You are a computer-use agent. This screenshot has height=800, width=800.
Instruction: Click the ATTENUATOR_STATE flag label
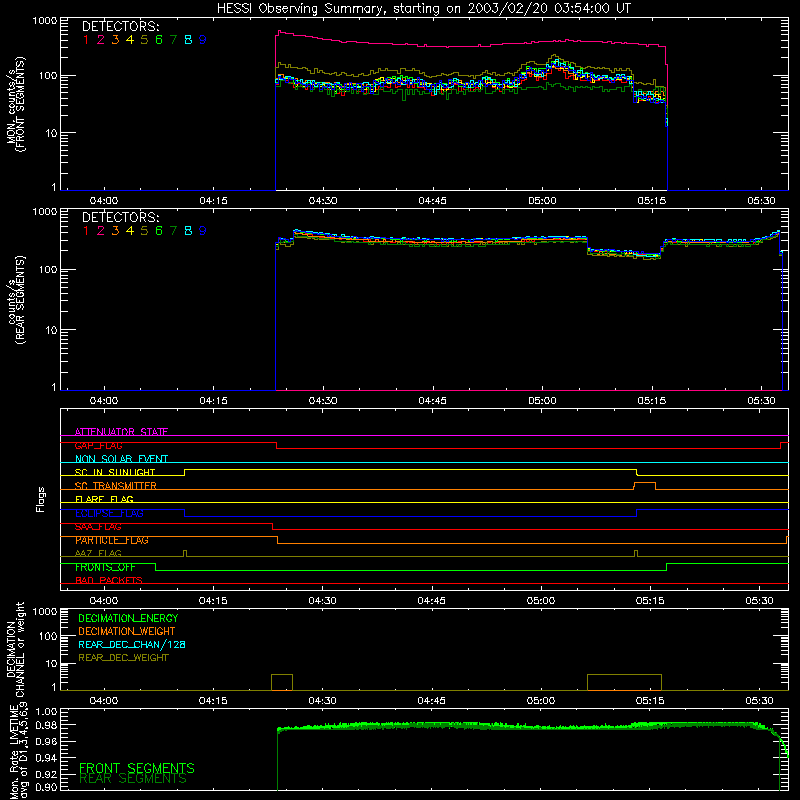121,432
